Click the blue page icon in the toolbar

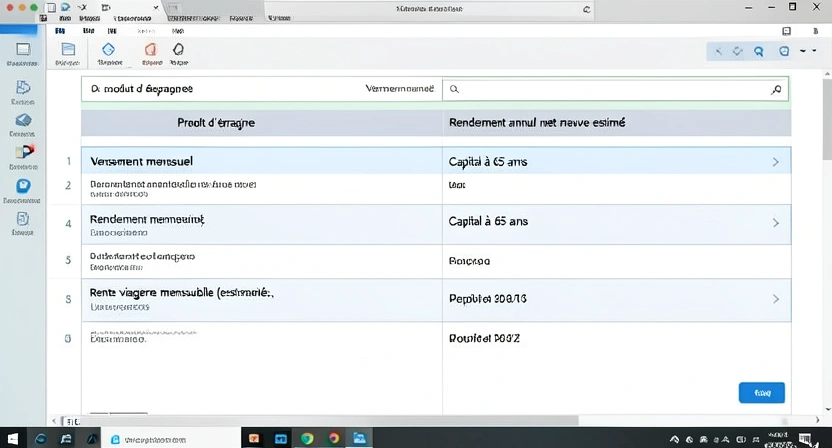pos(68,50)
